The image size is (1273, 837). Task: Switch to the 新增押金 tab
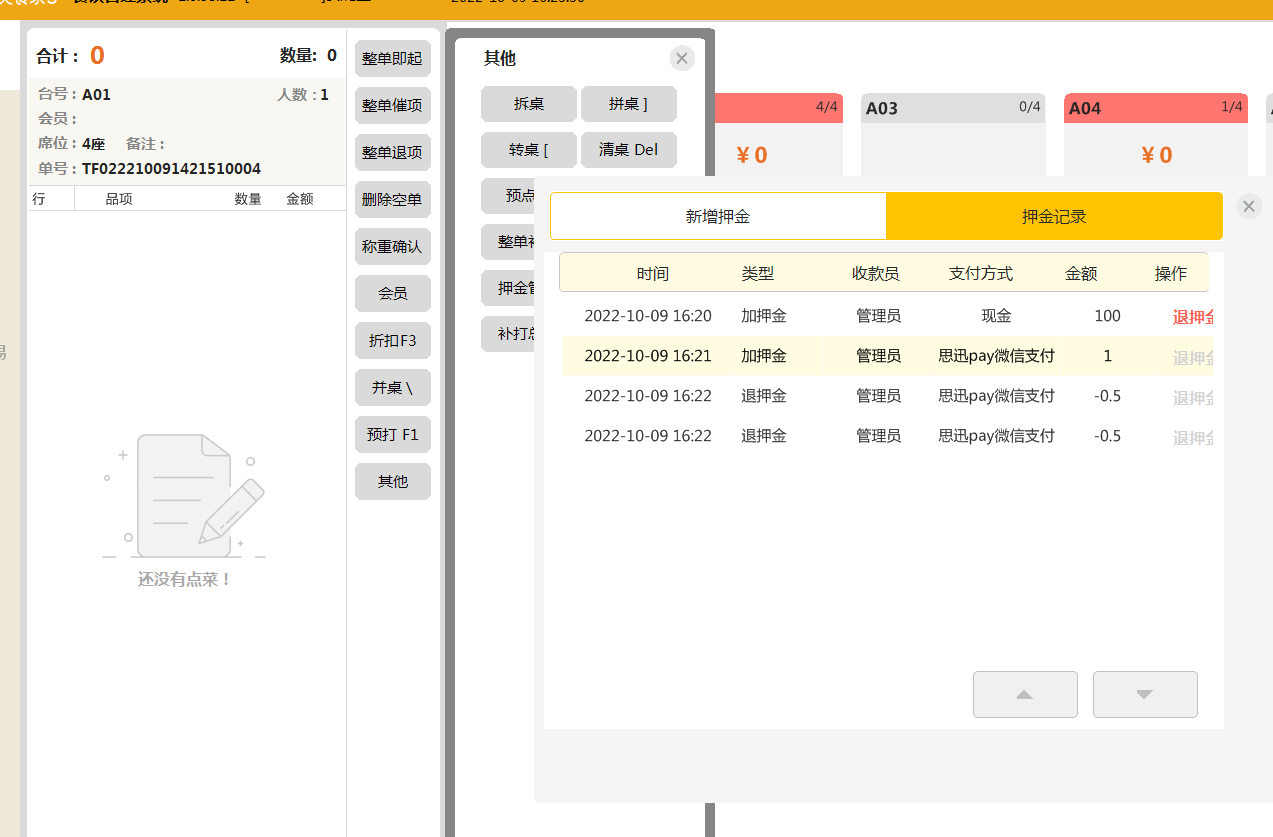pos(717,216)
